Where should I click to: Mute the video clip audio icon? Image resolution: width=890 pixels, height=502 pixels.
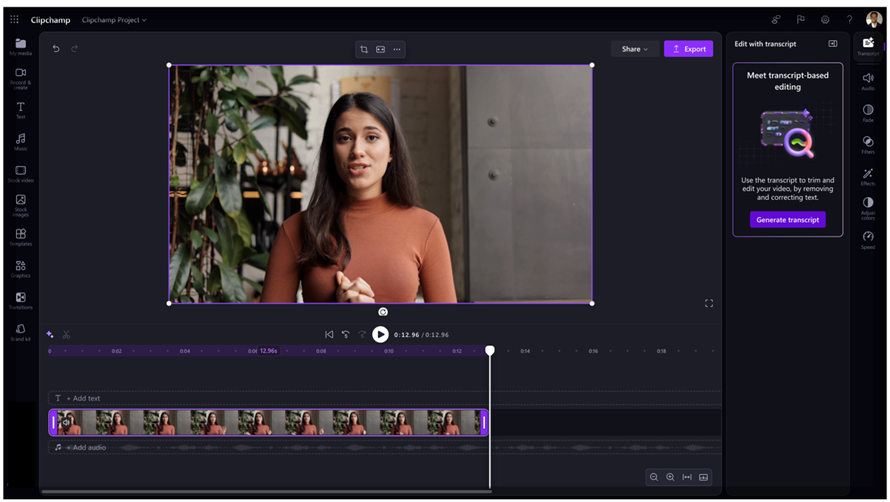click(66, 422)
